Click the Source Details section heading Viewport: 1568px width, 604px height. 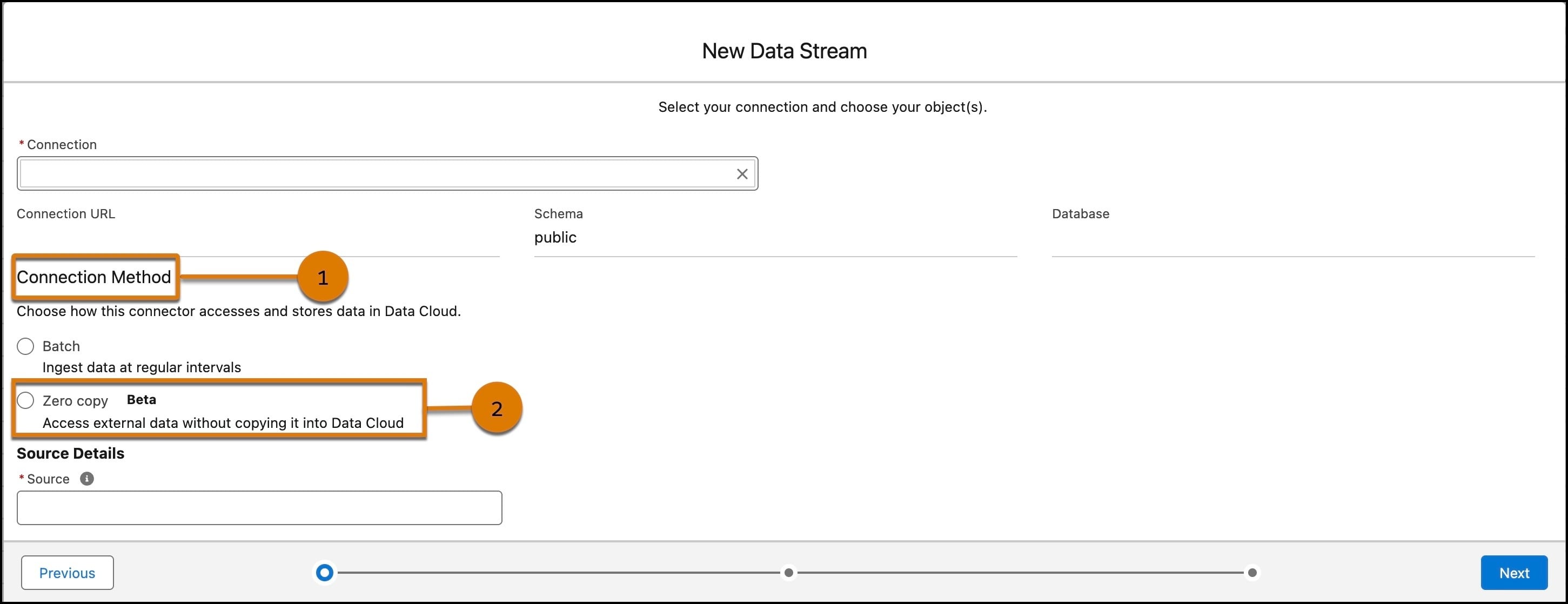click(x=70, y=453)
